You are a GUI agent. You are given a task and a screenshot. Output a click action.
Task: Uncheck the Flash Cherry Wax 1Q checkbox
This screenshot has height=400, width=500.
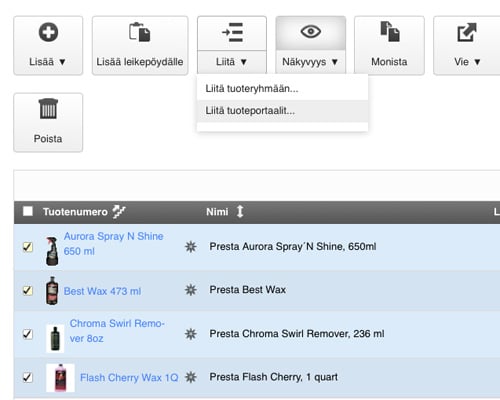click(x=28, y=377)
